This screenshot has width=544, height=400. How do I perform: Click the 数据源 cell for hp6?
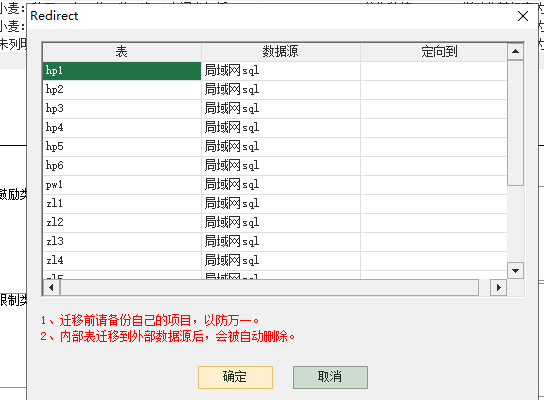(280, 165)
